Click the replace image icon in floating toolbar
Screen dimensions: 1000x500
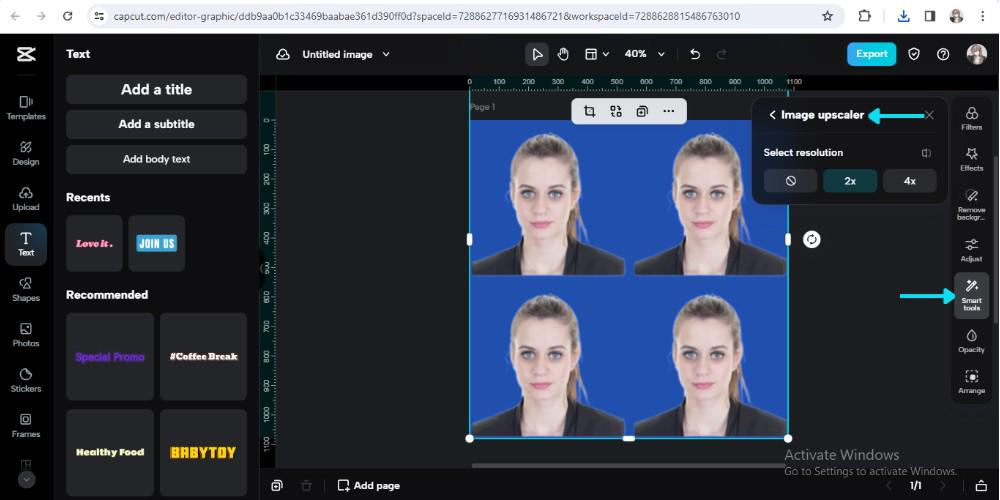pyautogui.click(x=615, y=112)
